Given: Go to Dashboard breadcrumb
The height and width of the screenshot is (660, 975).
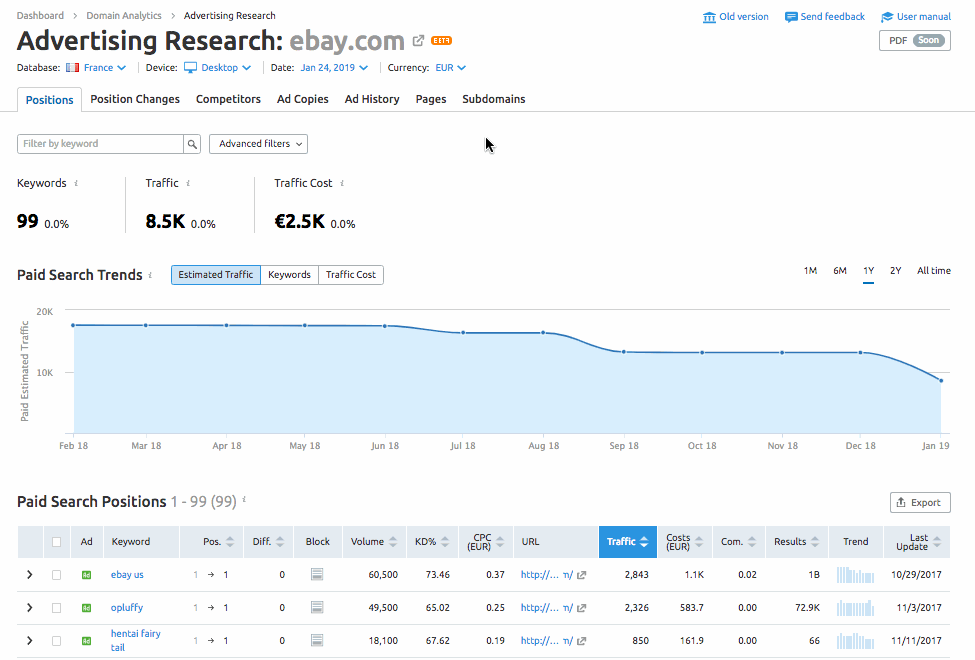Looking at the screenshot, I should (40, 16).
